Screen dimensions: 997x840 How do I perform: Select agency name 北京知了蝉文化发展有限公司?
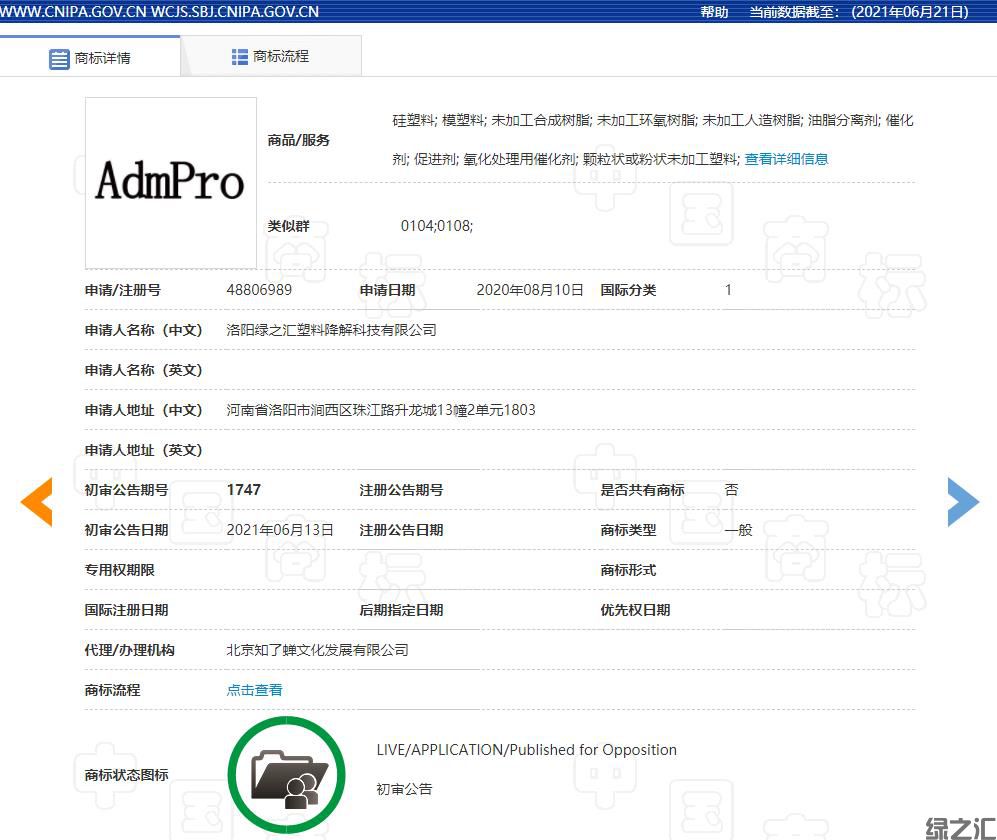[317, 650]
